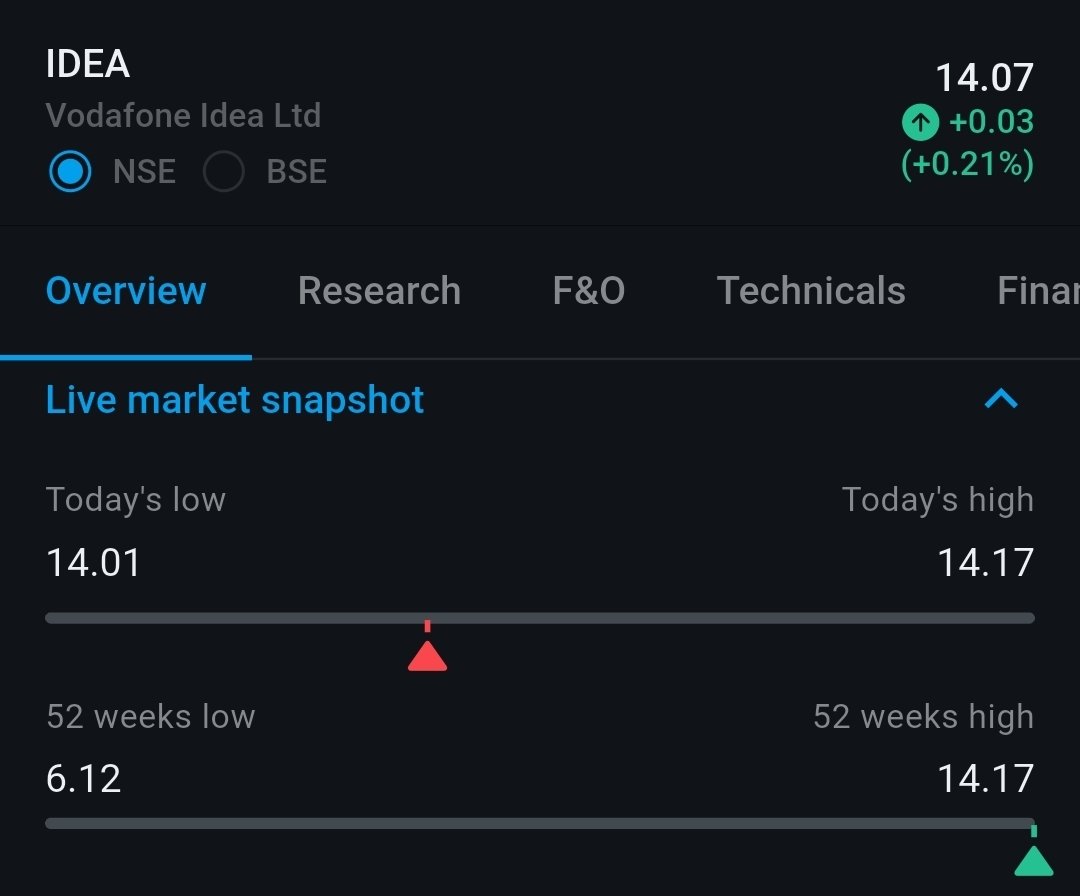Open the Overview tab

pyautogui.click(x=126, y=291)
